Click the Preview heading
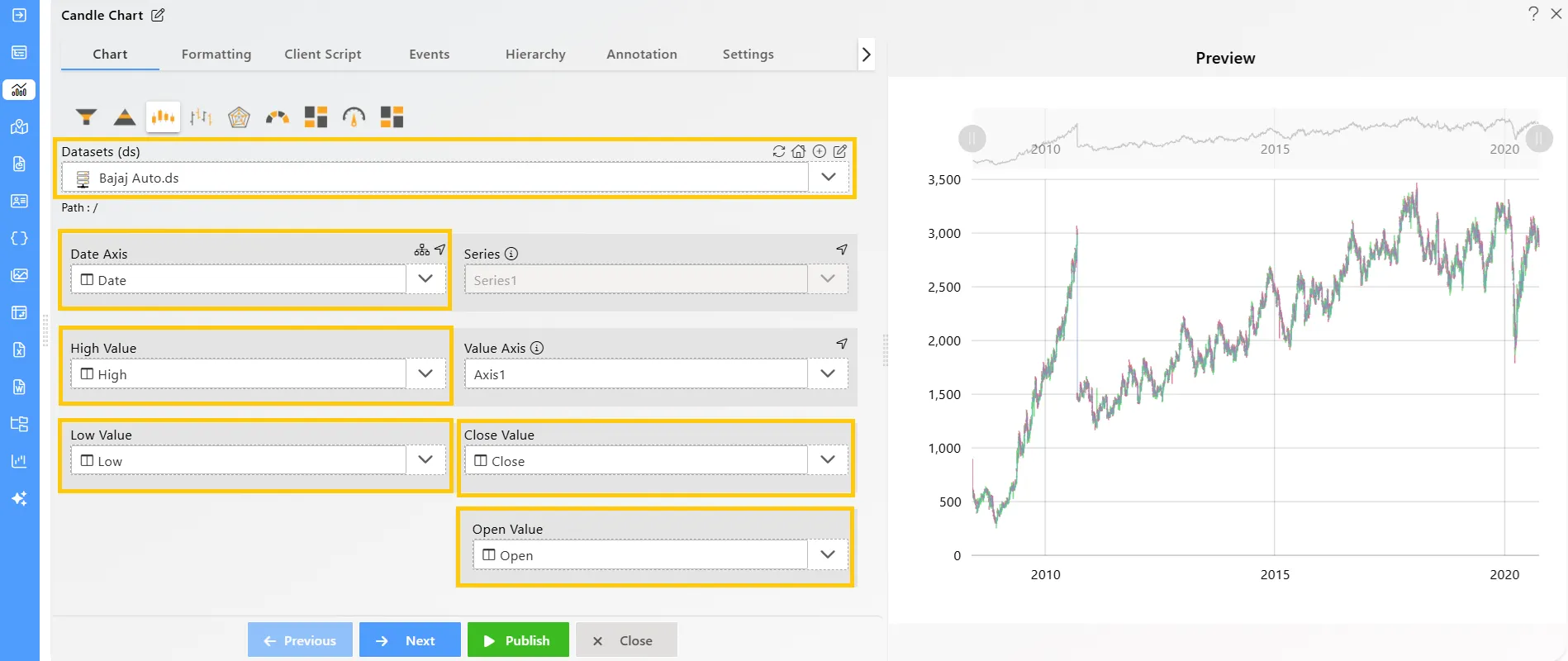 tap(1225, 58)
